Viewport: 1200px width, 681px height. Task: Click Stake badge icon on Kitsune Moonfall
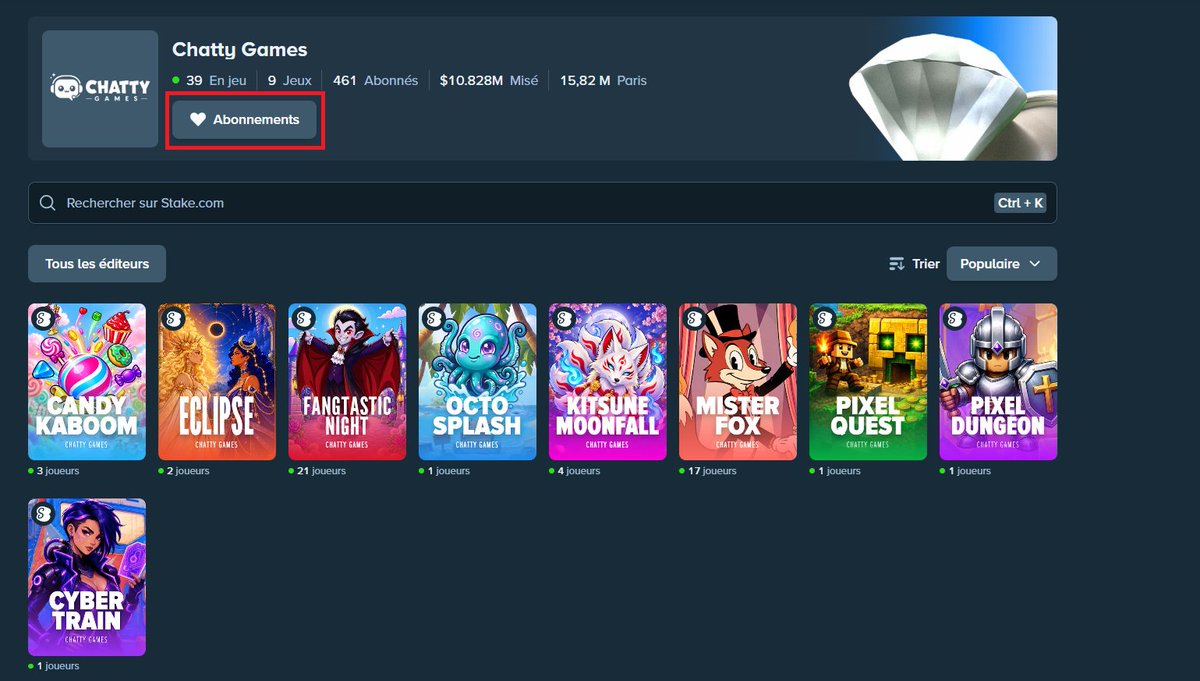(x=564, y=319)
